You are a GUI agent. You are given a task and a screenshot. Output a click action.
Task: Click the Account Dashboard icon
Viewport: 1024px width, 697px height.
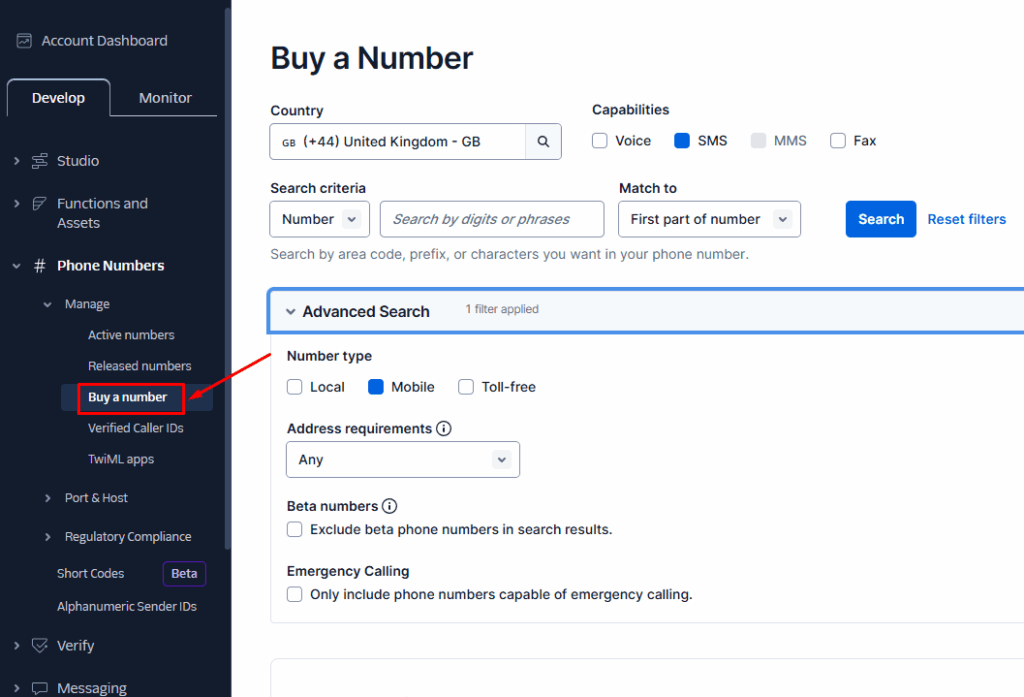click(x=24, y=41)
